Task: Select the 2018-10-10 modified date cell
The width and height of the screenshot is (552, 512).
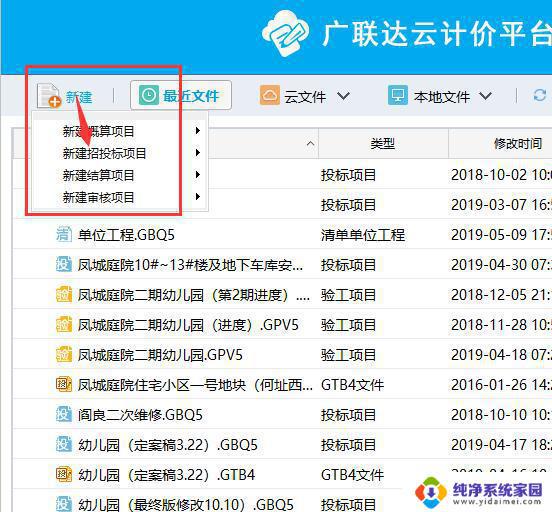Action: point(502,415)
